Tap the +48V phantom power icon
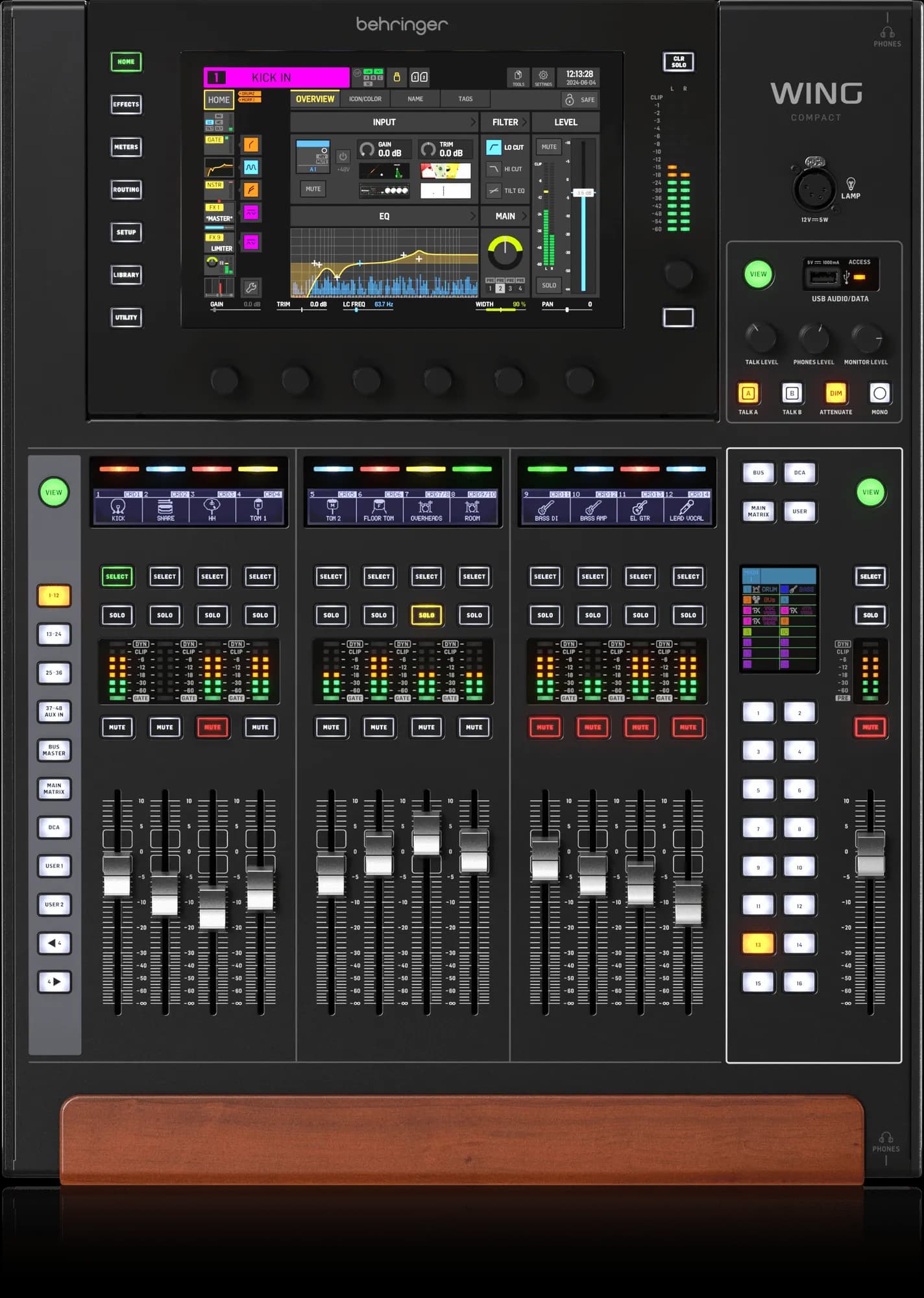The image size is (924, 1298). pyautogui.click(x=343, y=156)
